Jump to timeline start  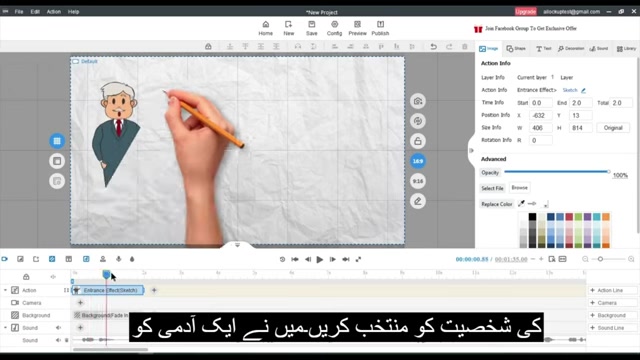tap(295, 259)
